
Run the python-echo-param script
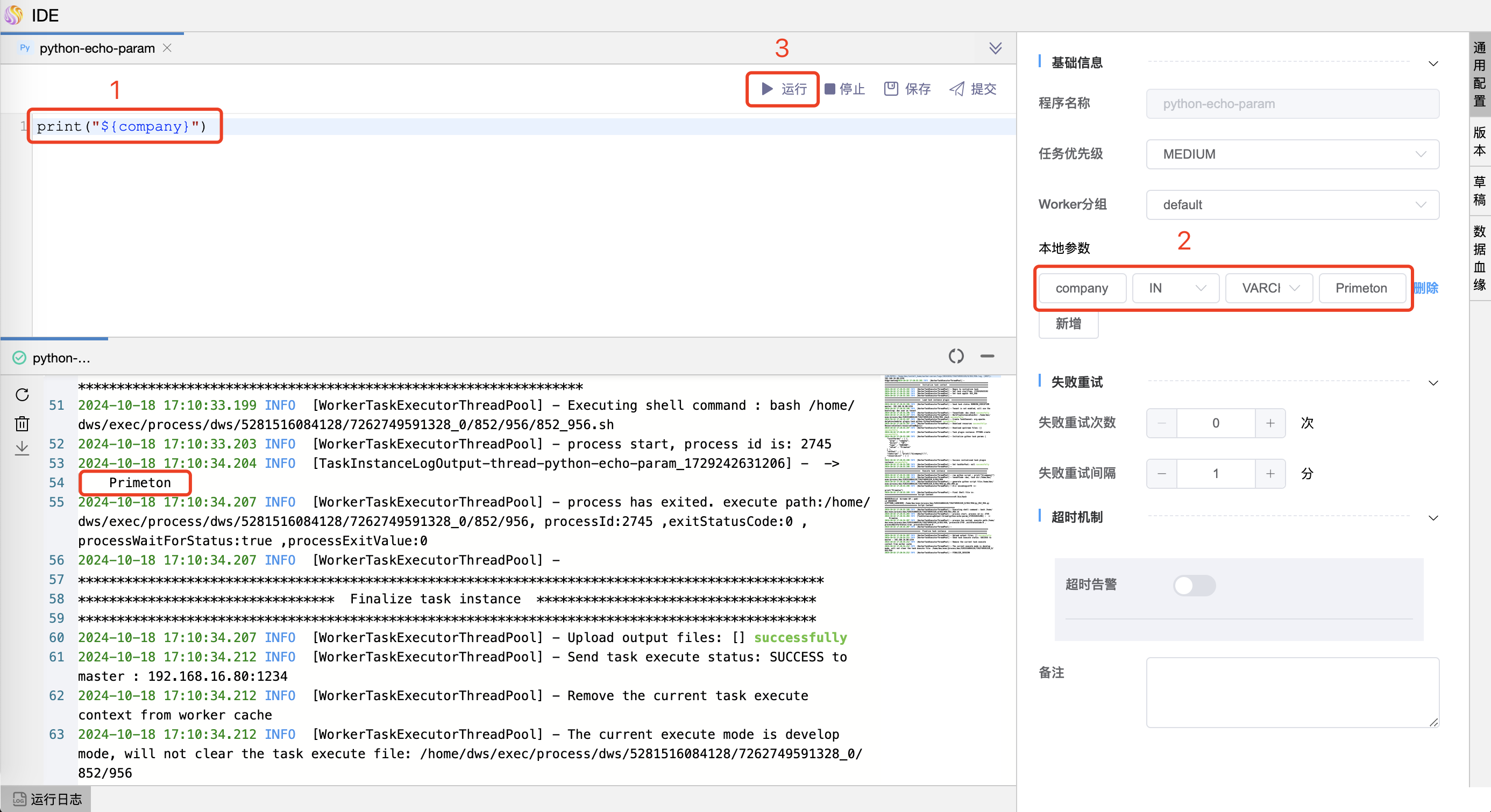783,89
